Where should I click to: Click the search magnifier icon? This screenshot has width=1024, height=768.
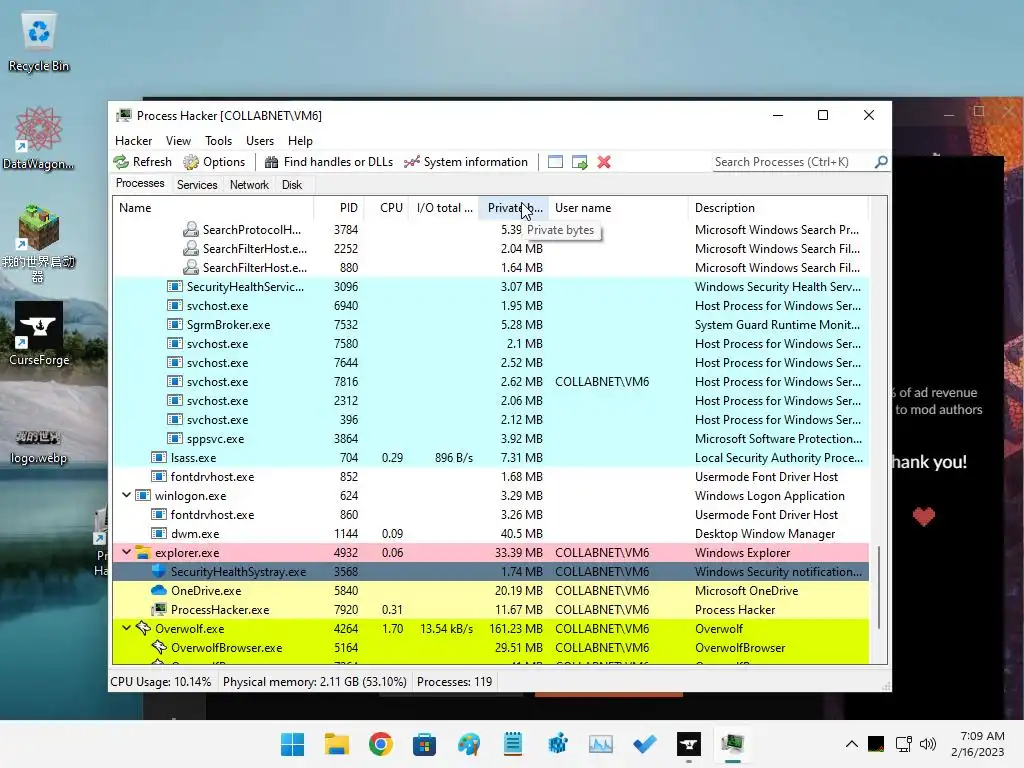click(x=881, y=161)
